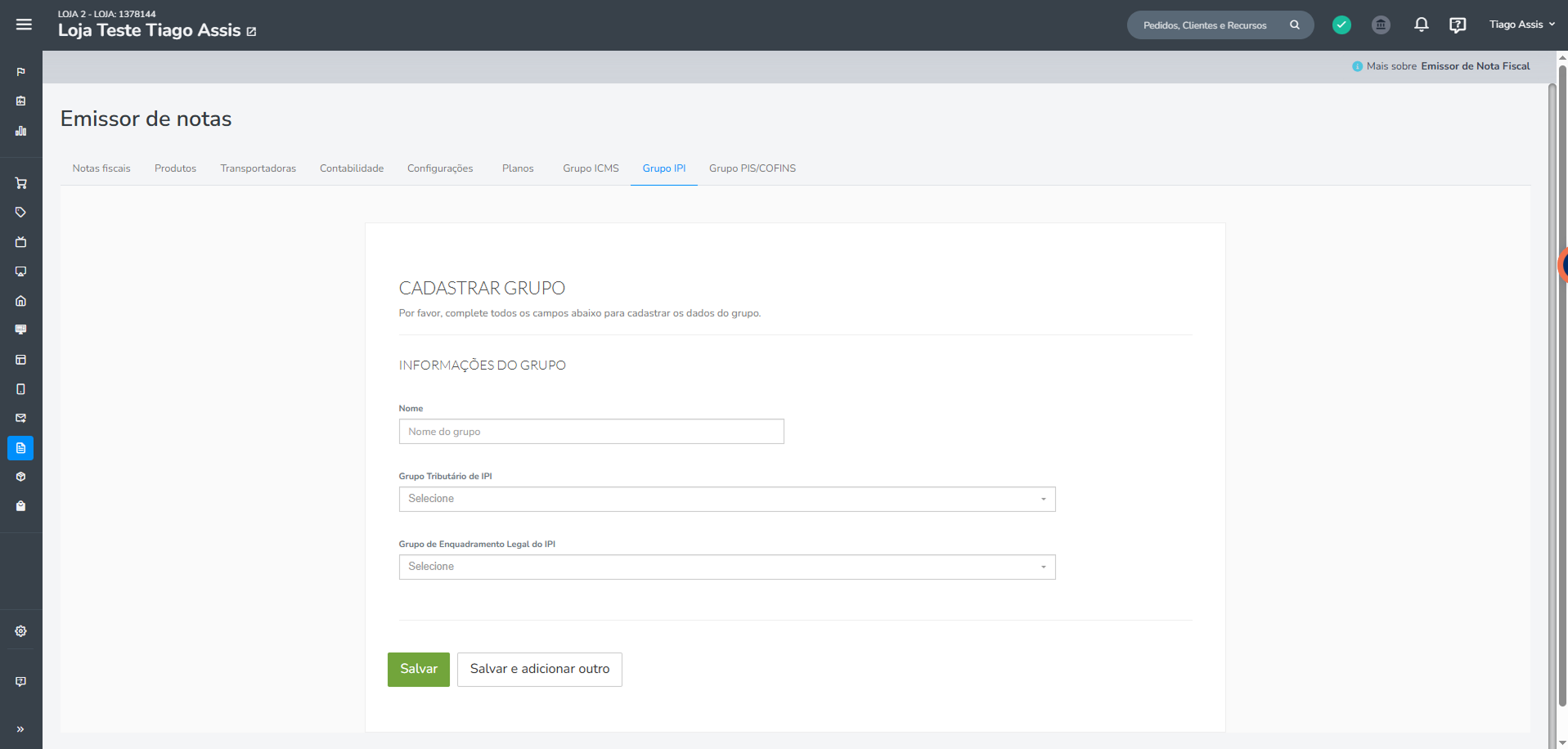Click the highlighted document icon in sidebar
Image resolution: width=1568 pixels, height=749 pixels.
pos(21,448)
